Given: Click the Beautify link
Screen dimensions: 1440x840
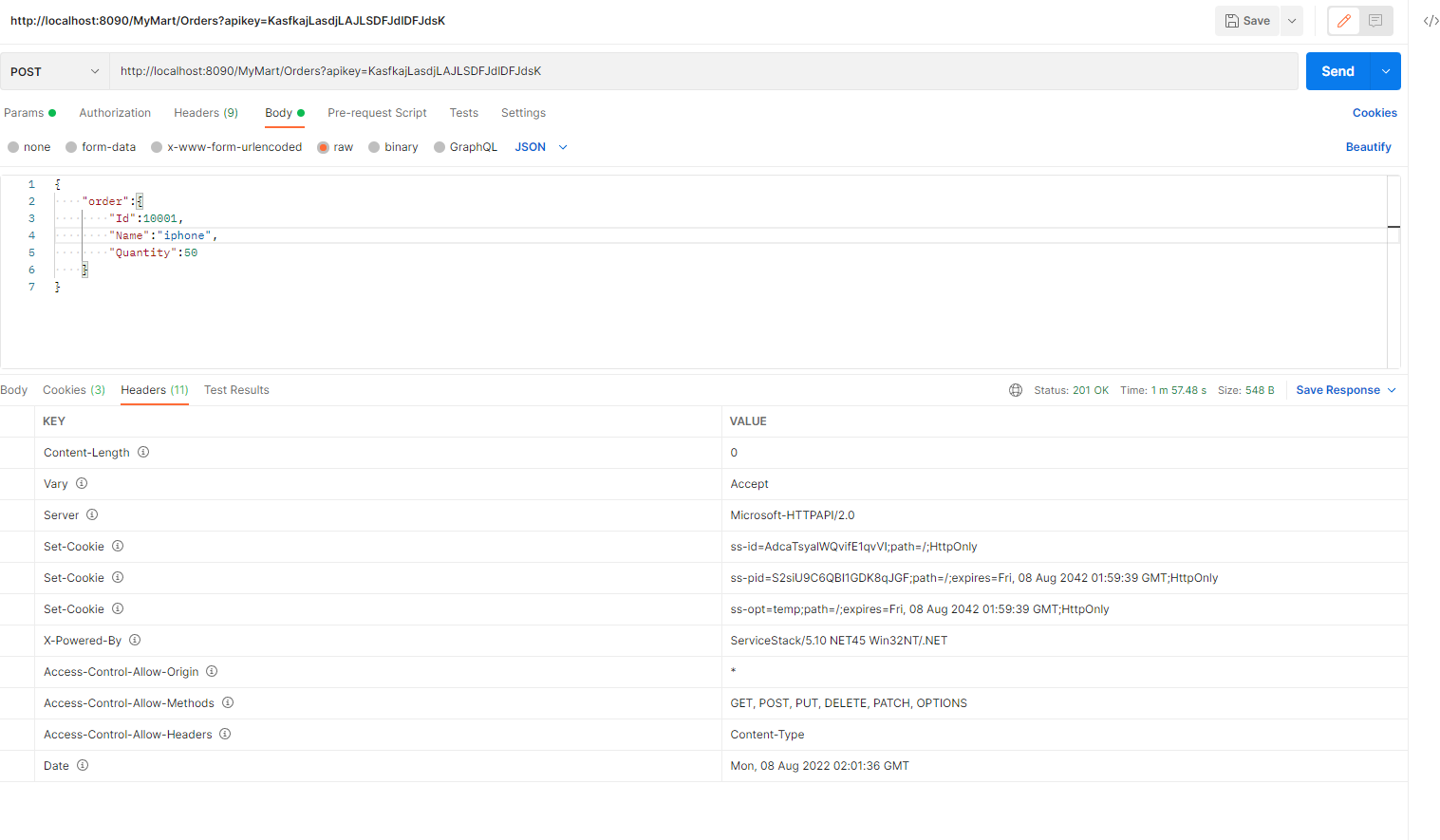Looking at the screenshot, I should [x=1368, y=147].
